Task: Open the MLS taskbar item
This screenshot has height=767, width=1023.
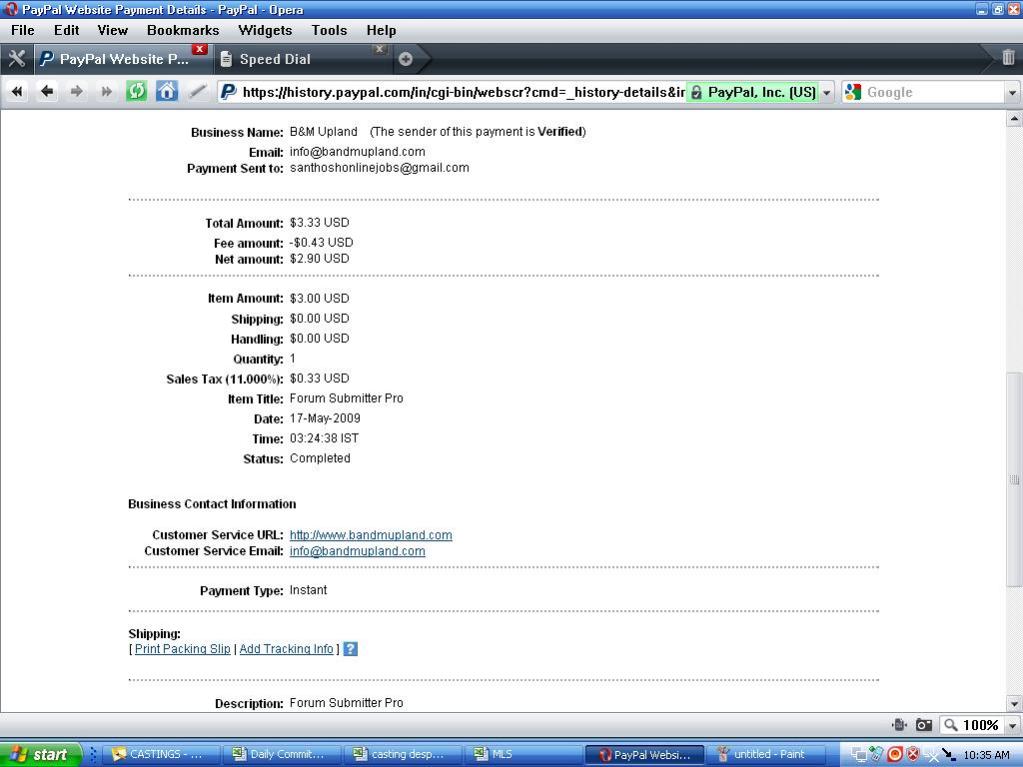Action: coord(522,755)
